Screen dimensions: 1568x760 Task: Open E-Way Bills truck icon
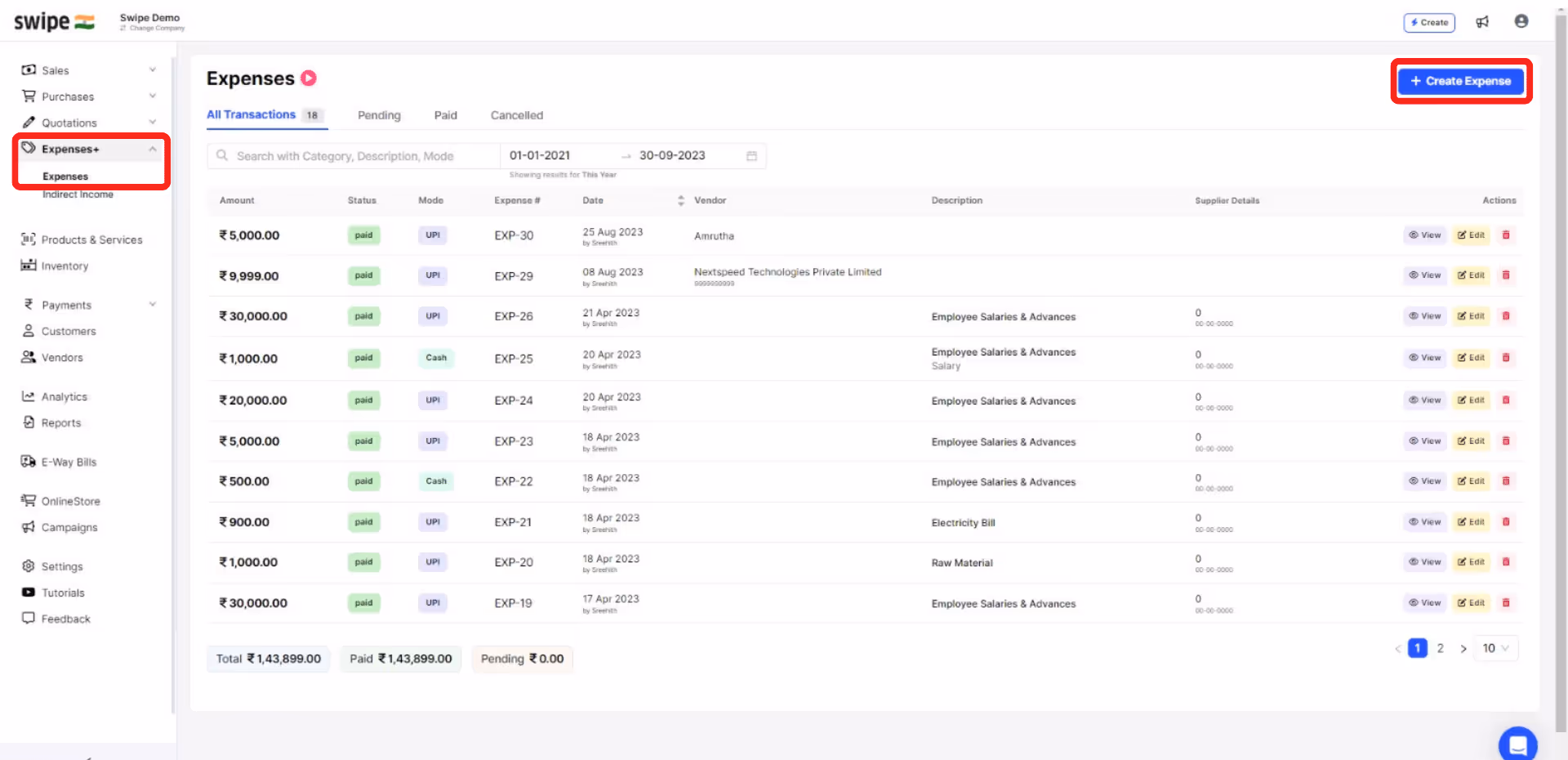coord(29,462)
